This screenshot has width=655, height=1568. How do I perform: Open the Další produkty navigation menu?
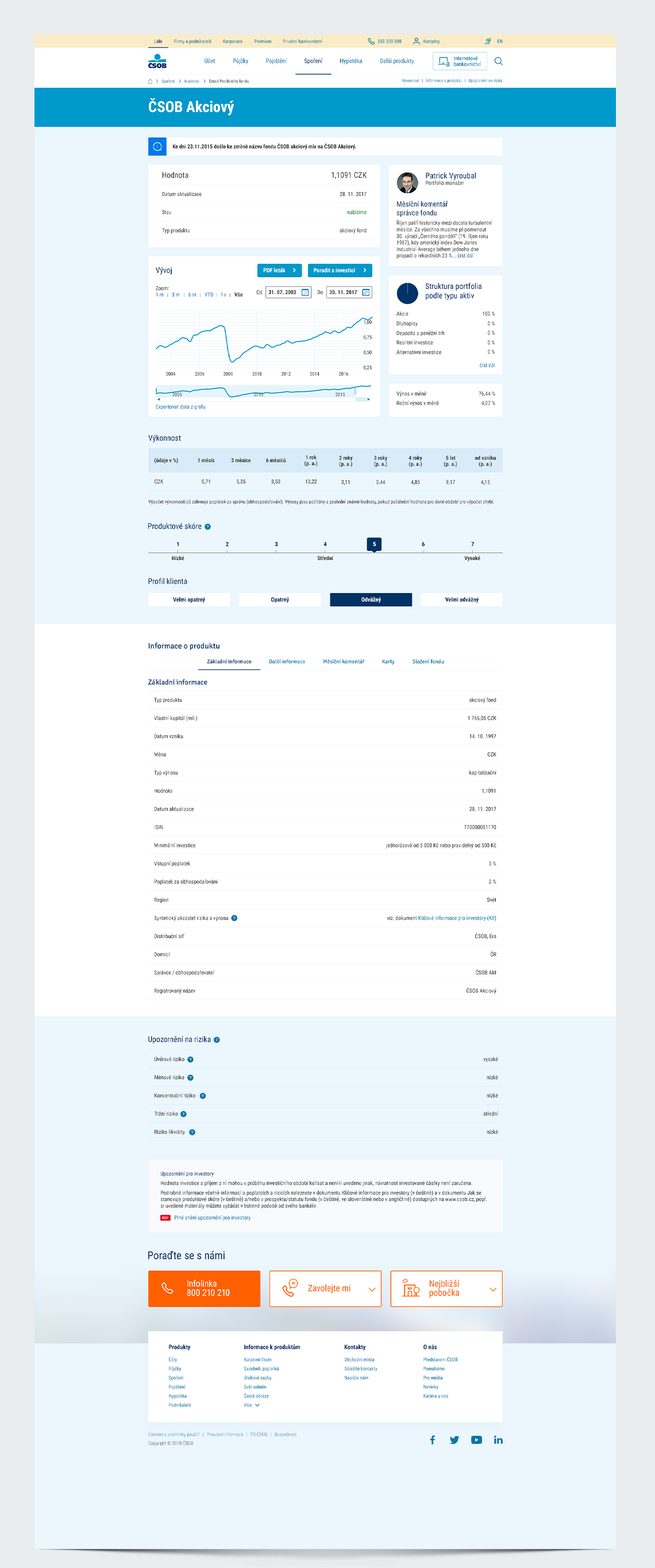pyautogui.click(x=397, y=61)
